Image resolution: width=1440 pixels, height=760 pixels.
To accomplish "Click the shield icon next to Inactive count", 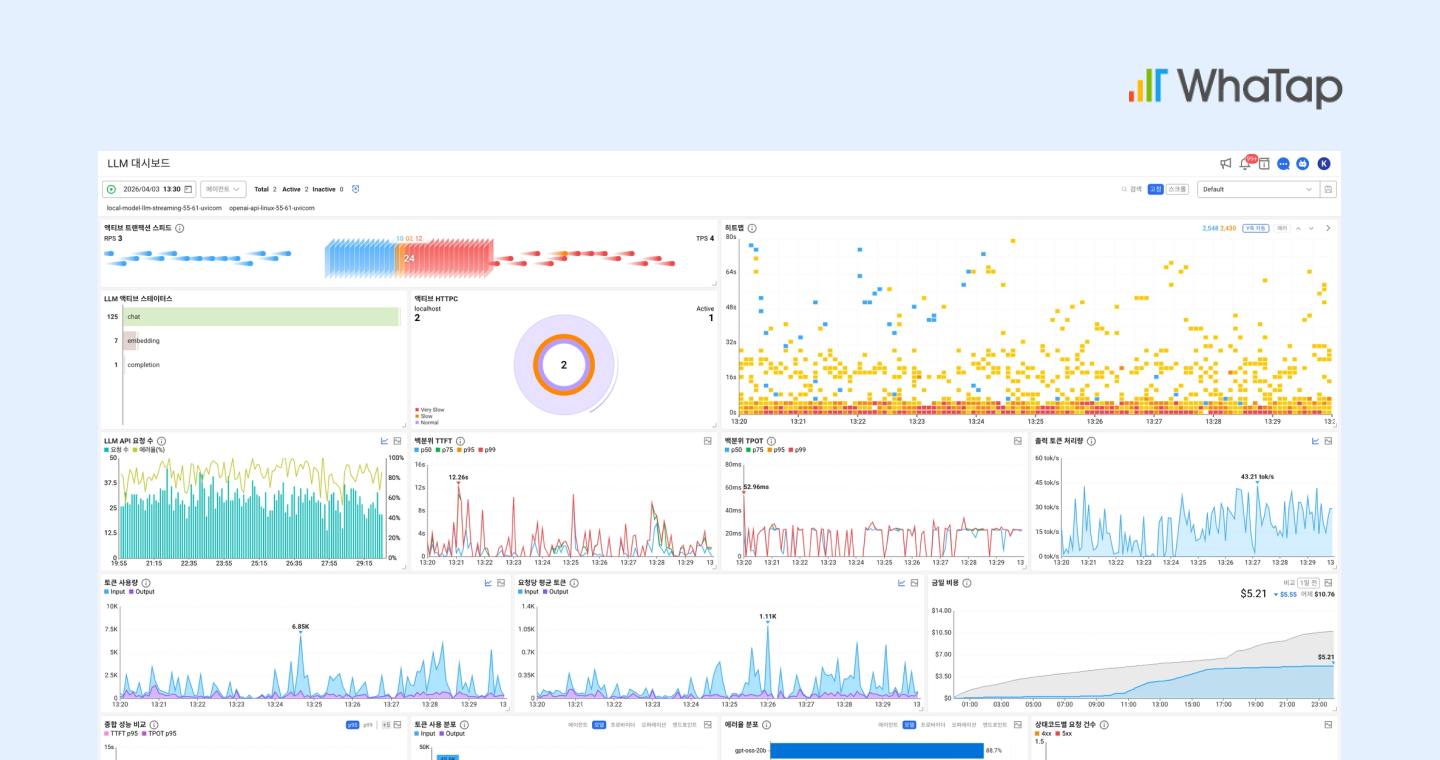I will 355,189.
